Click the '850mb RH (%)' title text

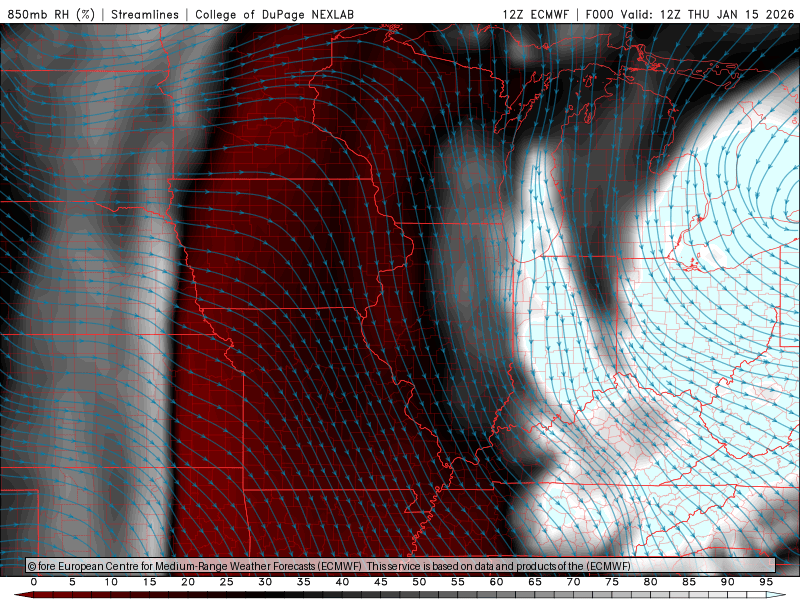(51, 14)
